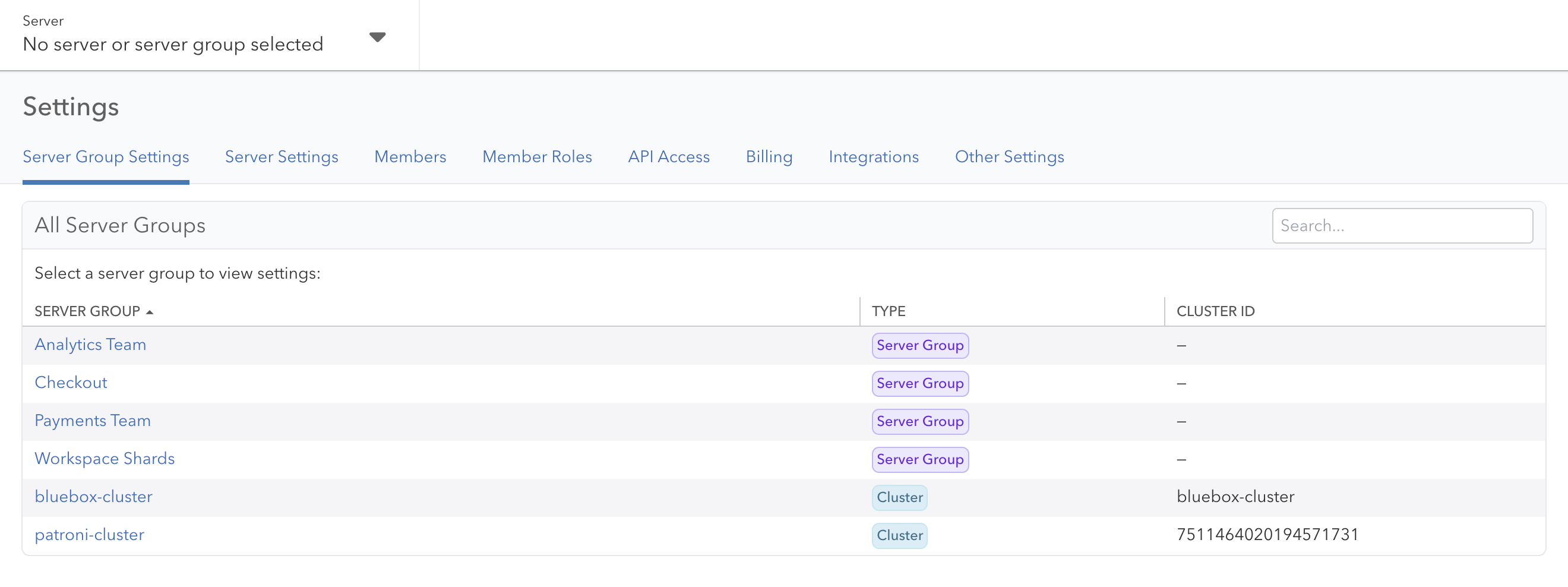The image size is (1568, 587).
Task: Click the sort arrow next to SERVER GROUP
Action: click(x=150, y=313)
